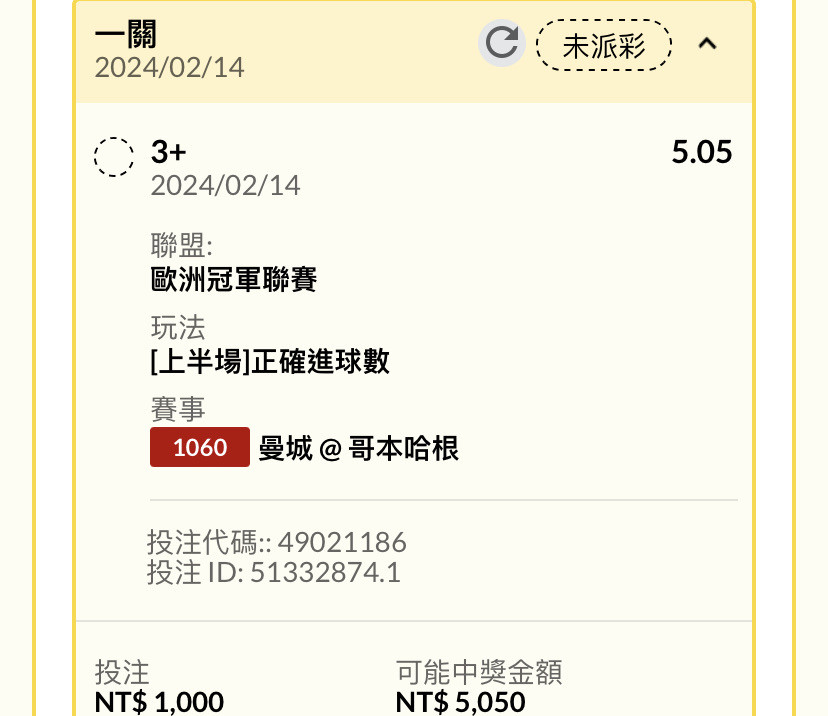Click the refresh bet status icon

point(502,43)
